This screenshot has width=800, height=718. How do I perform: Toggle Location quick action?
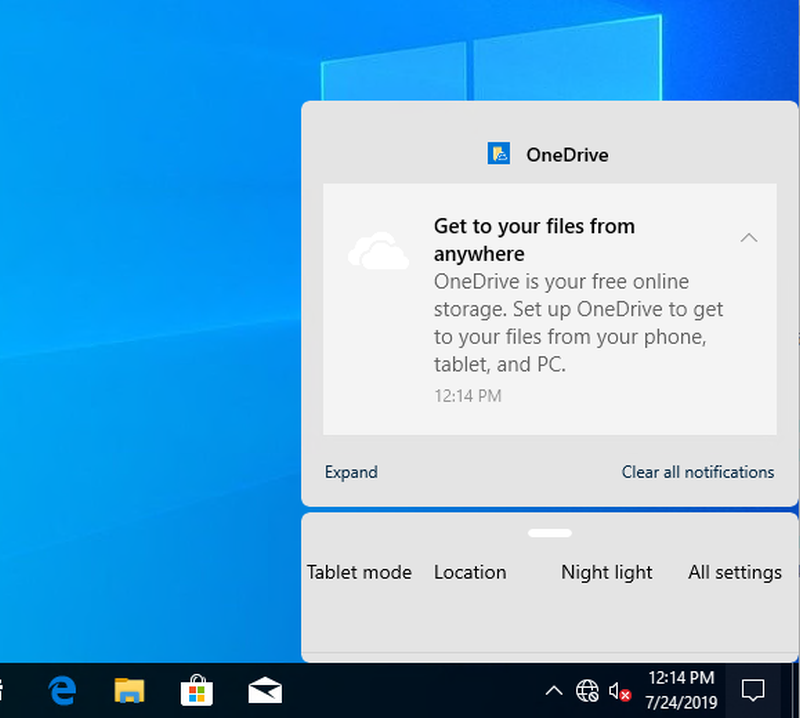click(470, 573)
